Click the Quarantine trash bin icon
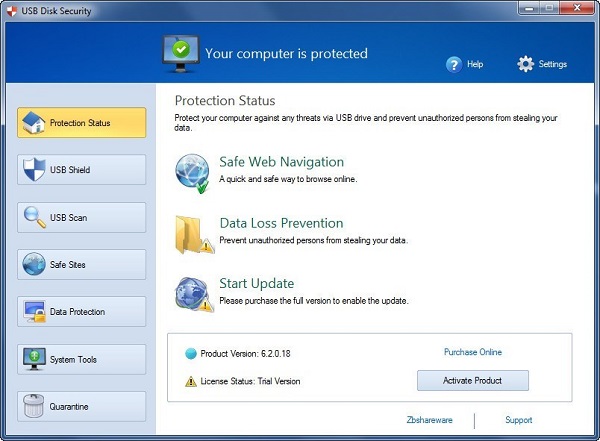Viewport: 600px width, 441px height. click(x=34, y=406)
